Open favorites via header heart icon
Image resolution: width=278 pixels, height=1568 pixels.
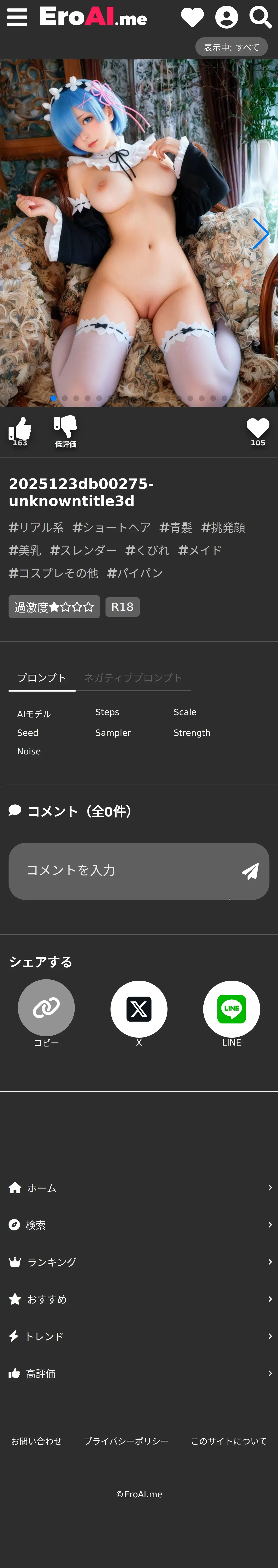tap(192, 17)
